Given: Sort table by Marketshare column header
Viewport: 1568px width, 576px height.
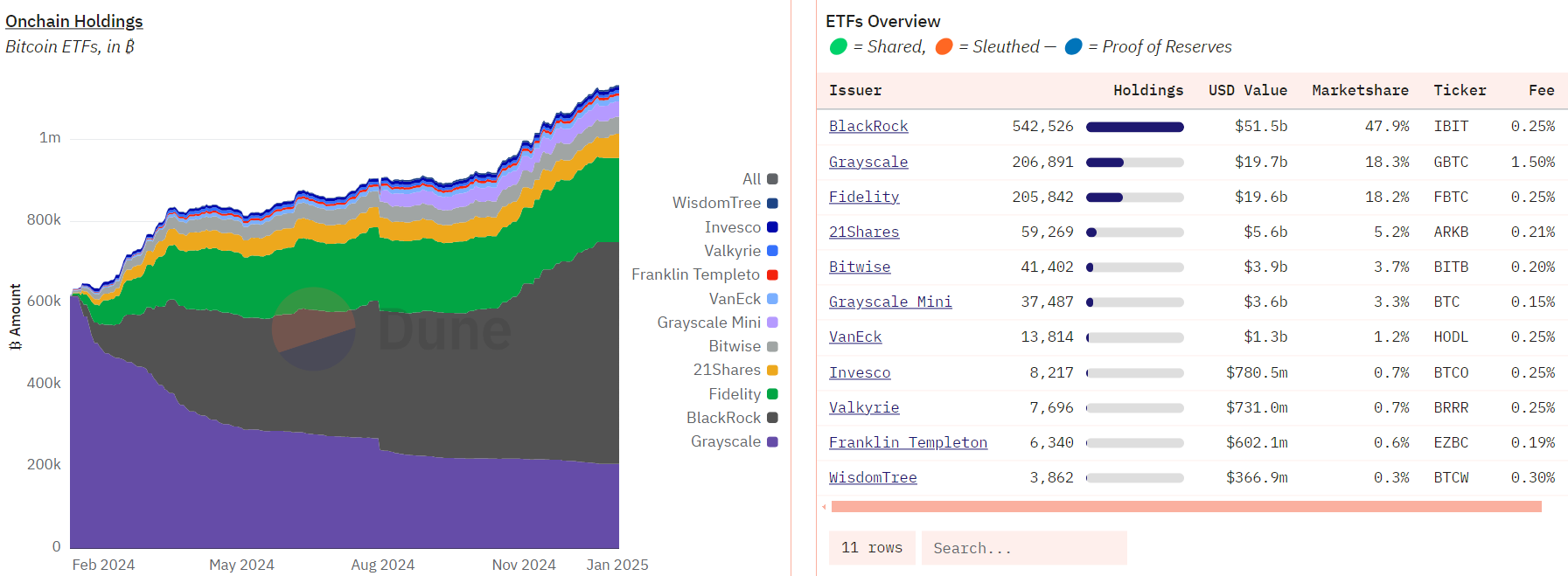Looking at the screenshot, I should (1360, 90).
